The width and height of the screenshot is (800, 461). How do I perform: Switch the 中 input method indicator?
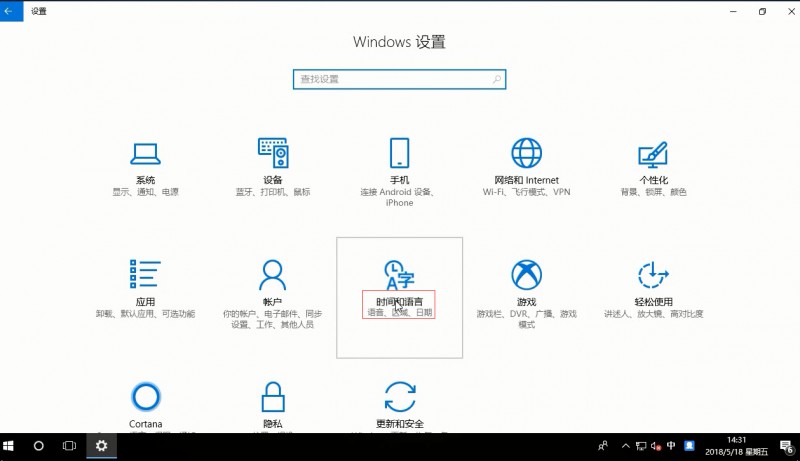(671, 446)
